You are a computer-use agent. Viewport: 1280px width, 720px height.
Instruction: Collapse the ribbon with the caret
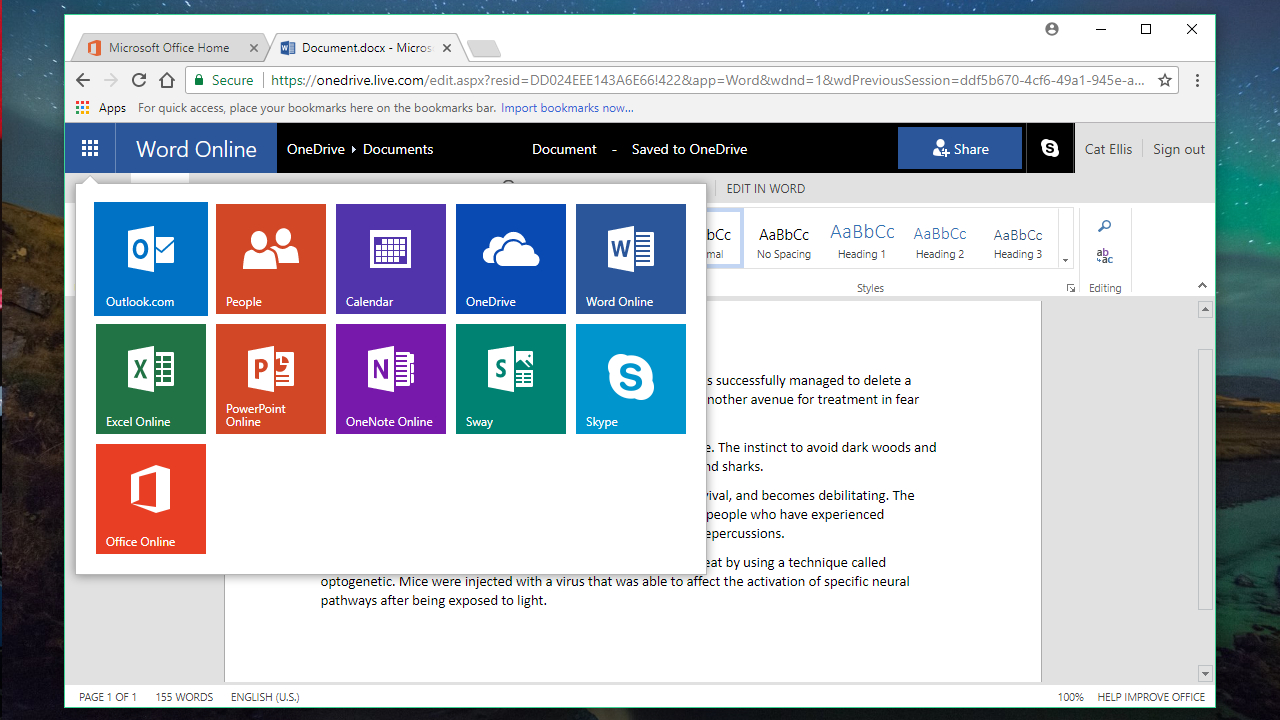click(1202, 286)
